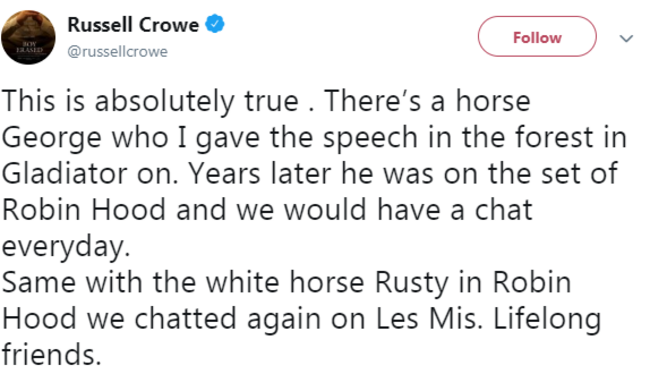
Task: Click the word friends. ending the tweet
Action: point(52,355)
